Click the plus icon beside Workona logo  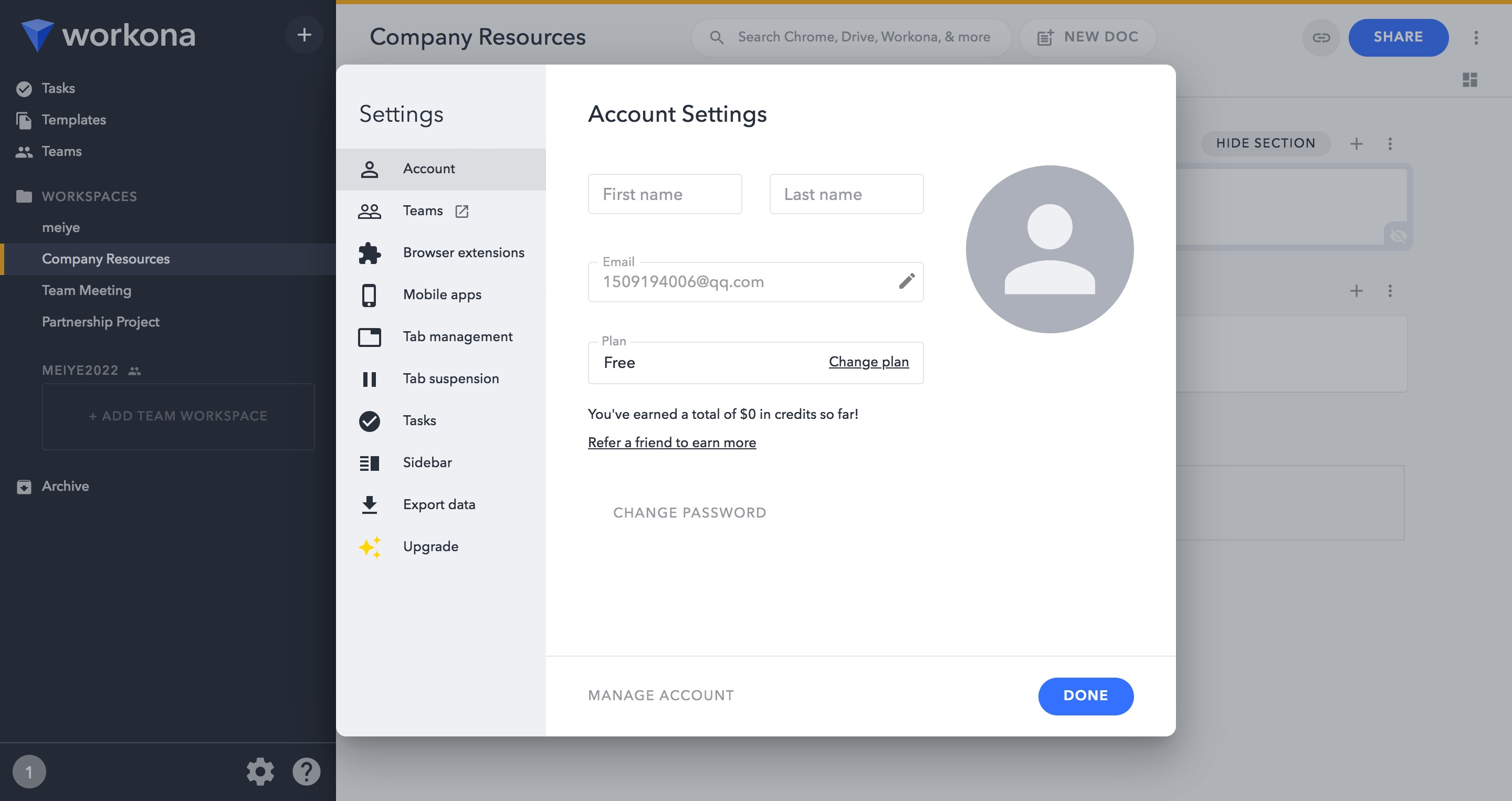[x=304, y=35]
